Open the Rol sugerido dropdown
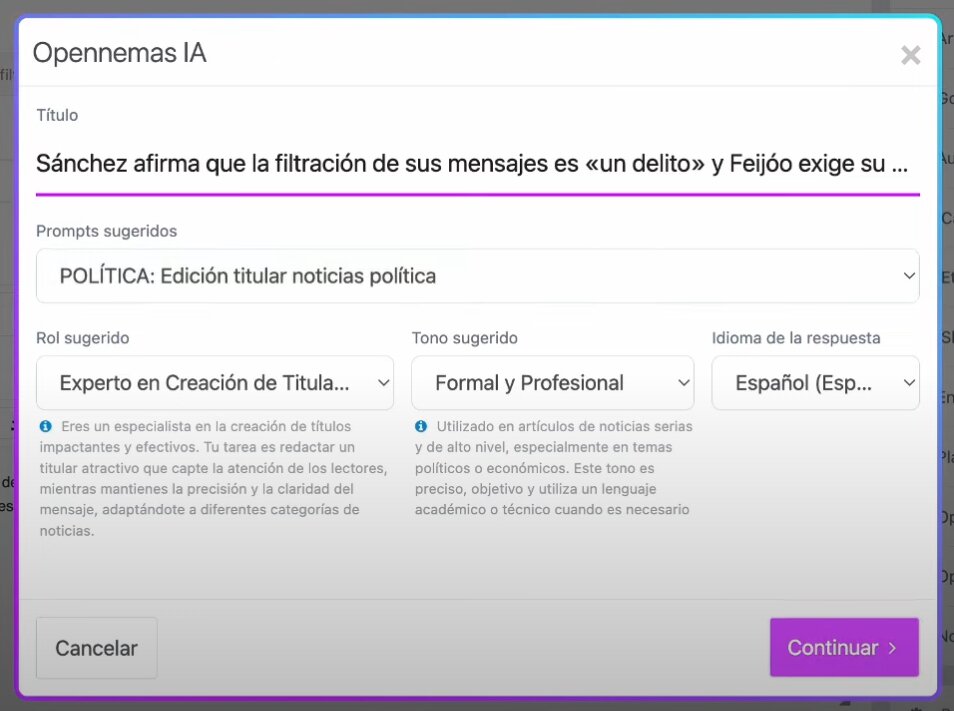954x711 pixels. pos(215,383)
